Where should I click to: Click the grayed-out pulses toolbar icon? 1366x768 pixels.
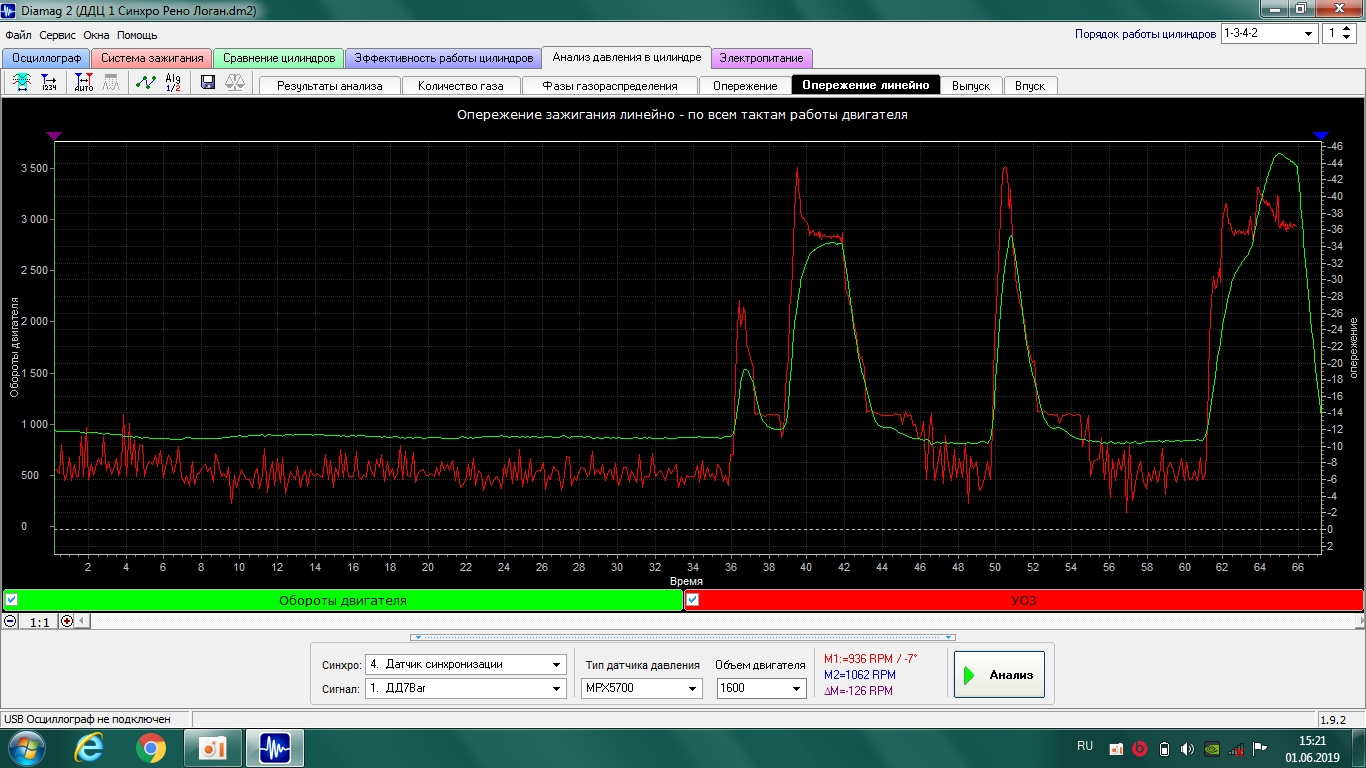(x=111, y=83)
